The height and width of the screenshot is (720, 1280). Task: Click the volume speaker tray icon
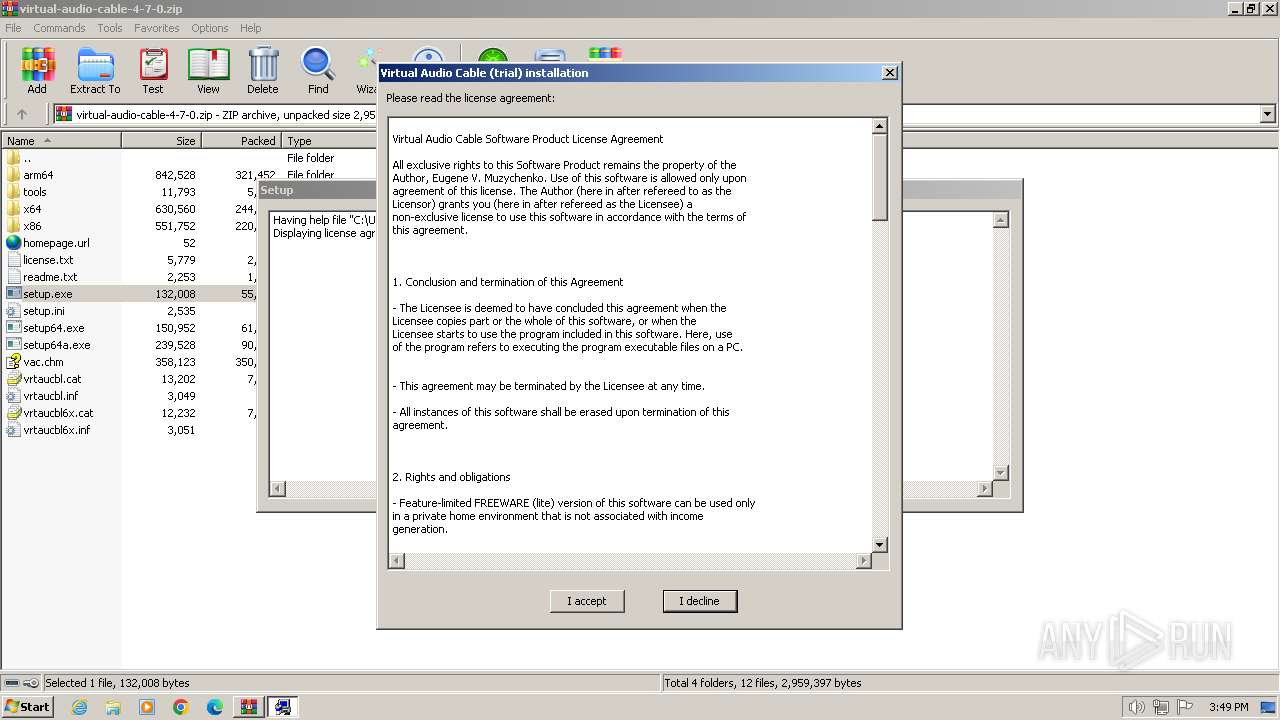tap(1136, 707)
